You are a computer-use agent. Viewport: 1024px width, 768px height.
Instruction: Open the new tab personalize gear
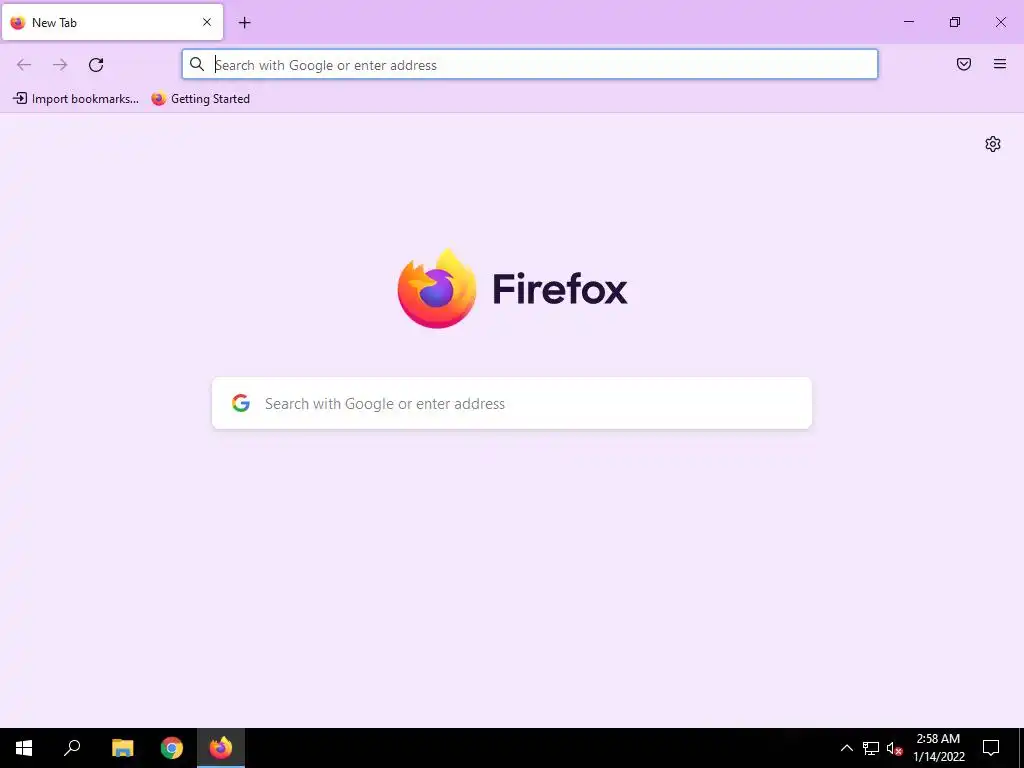[x=993, y=144]
